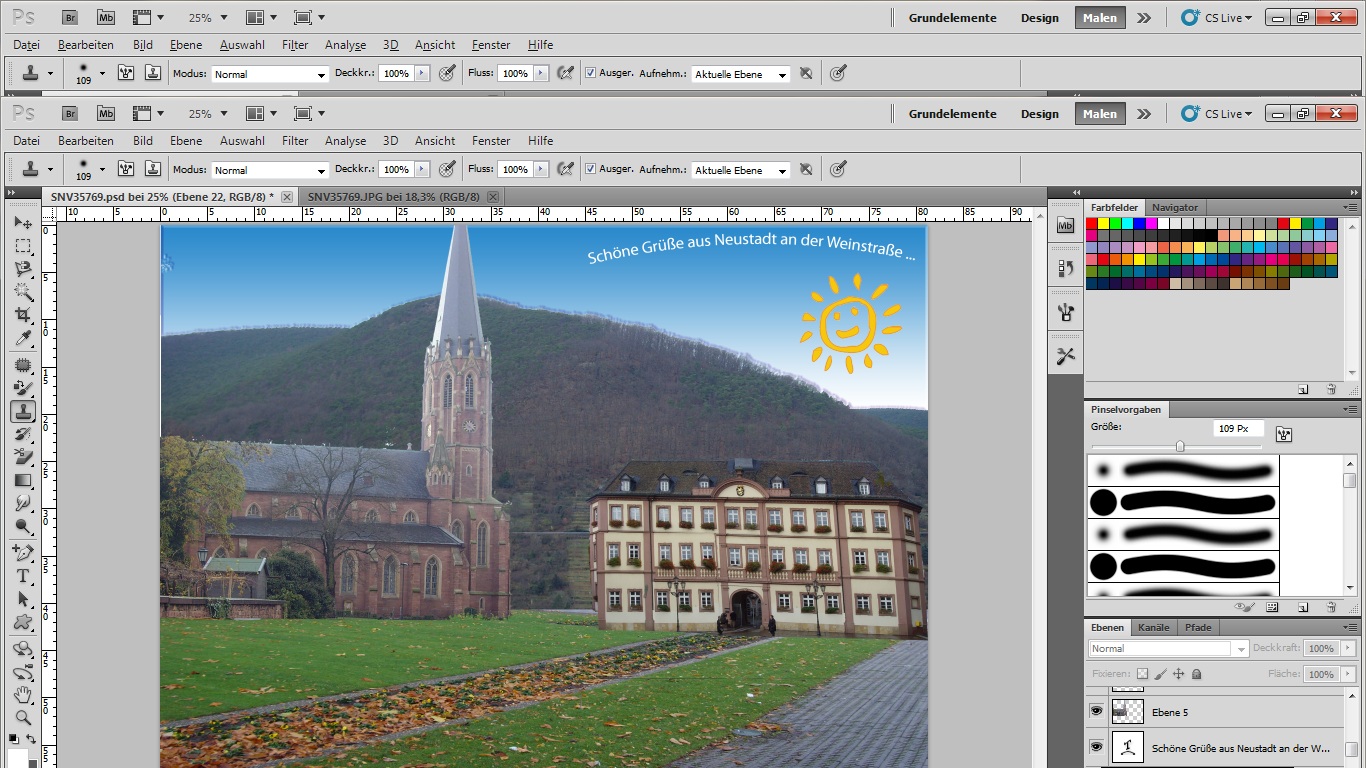Switch to the Navigator tab
The image size is (1366, 768).
(1174, 208)
